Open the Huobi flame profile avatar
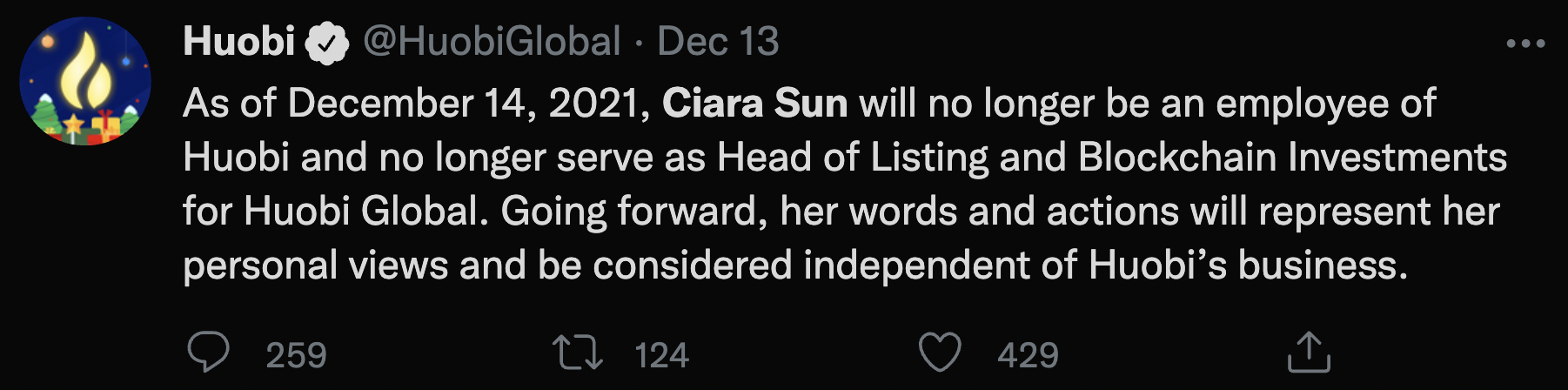1568x390 pixels. point(85,81)
